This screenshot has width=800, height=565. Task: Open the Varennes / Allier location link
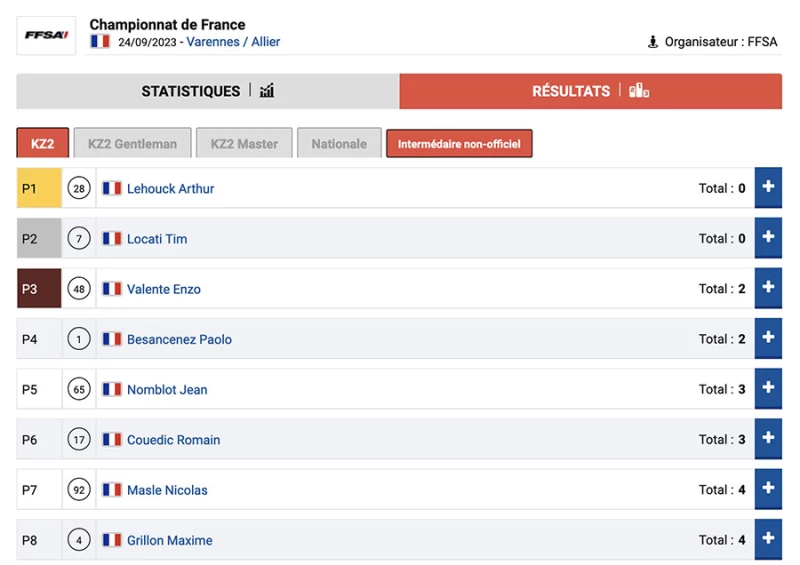[x=233, y=42]
